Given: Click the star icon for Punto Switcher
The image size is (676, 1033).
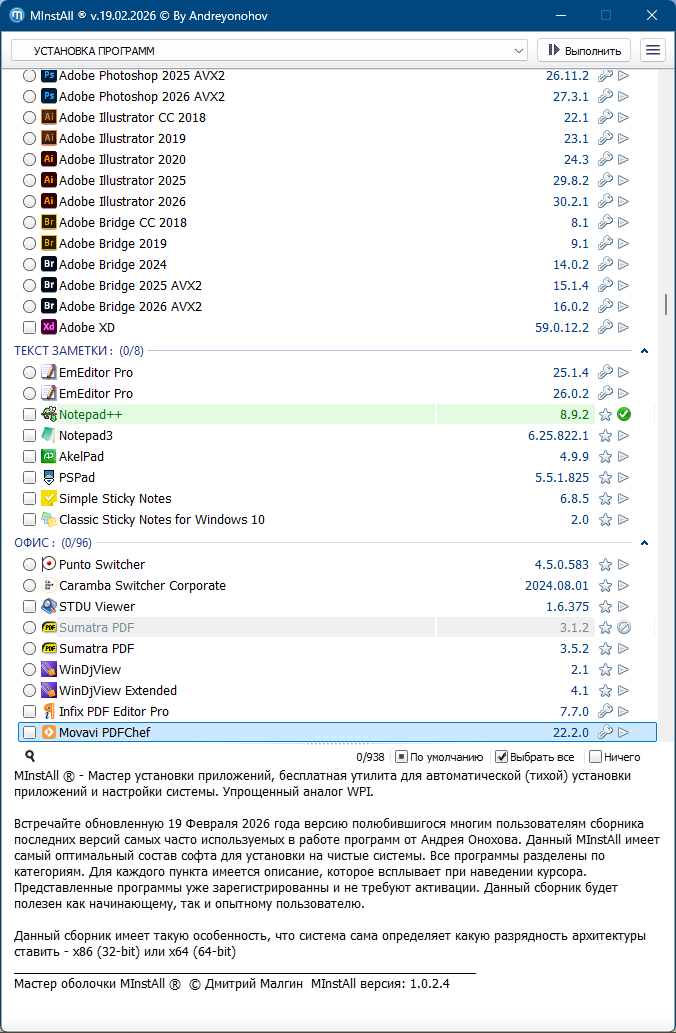Looking at the screenshot, I should tap(605, 565).
